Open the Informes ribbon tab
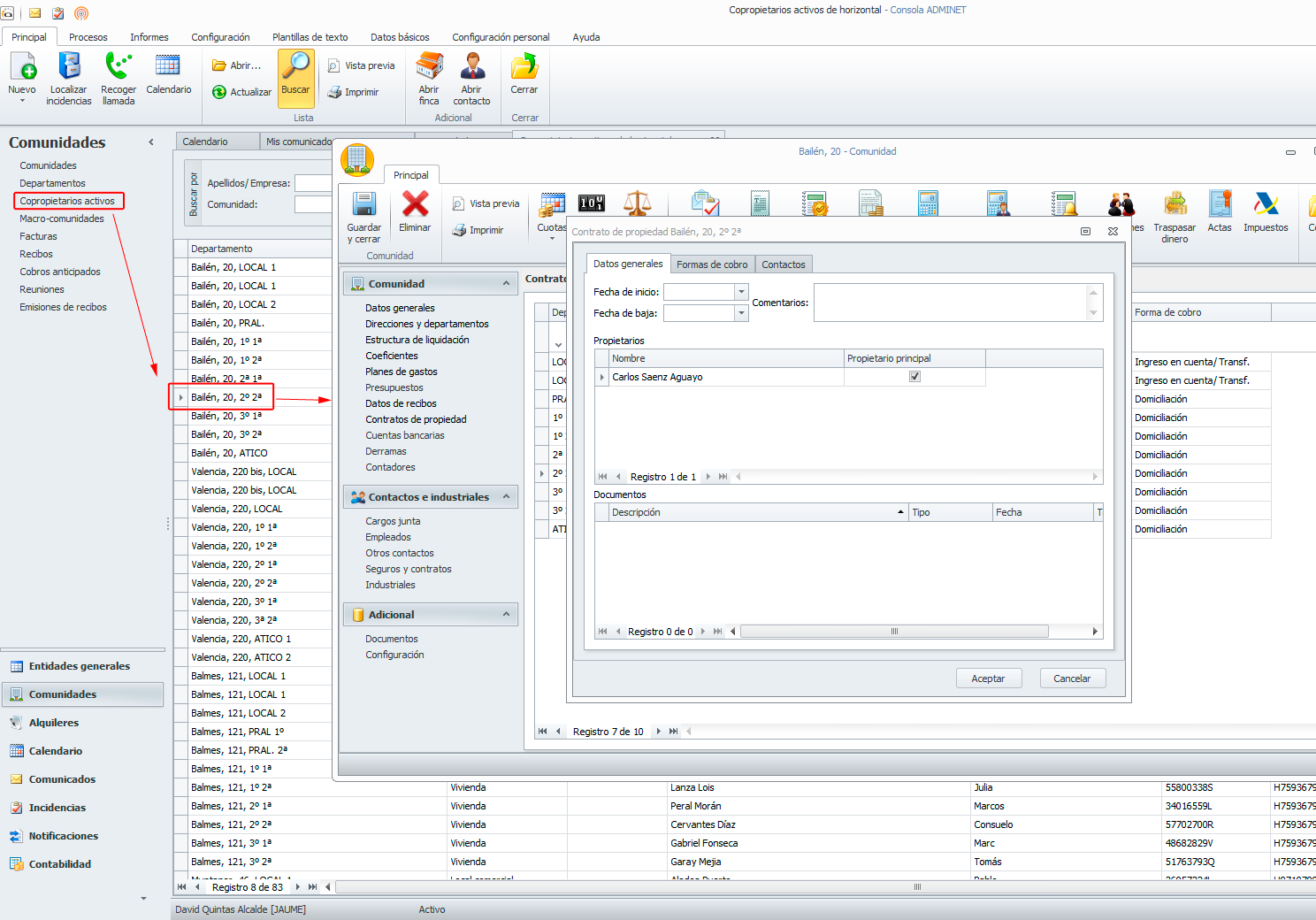This screenshot has width=1316, height=920. [x=149, y=37]
